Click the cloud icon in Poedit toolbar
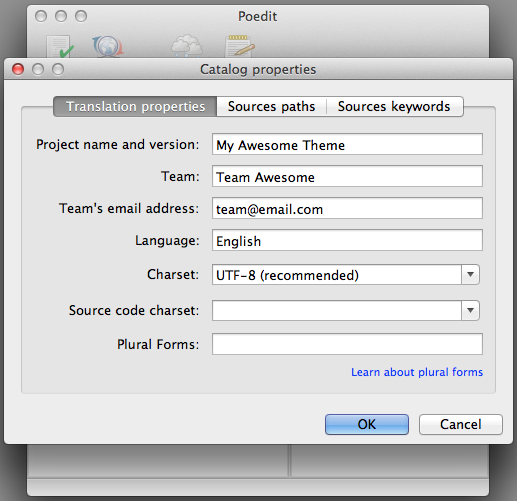 point(187,46)
